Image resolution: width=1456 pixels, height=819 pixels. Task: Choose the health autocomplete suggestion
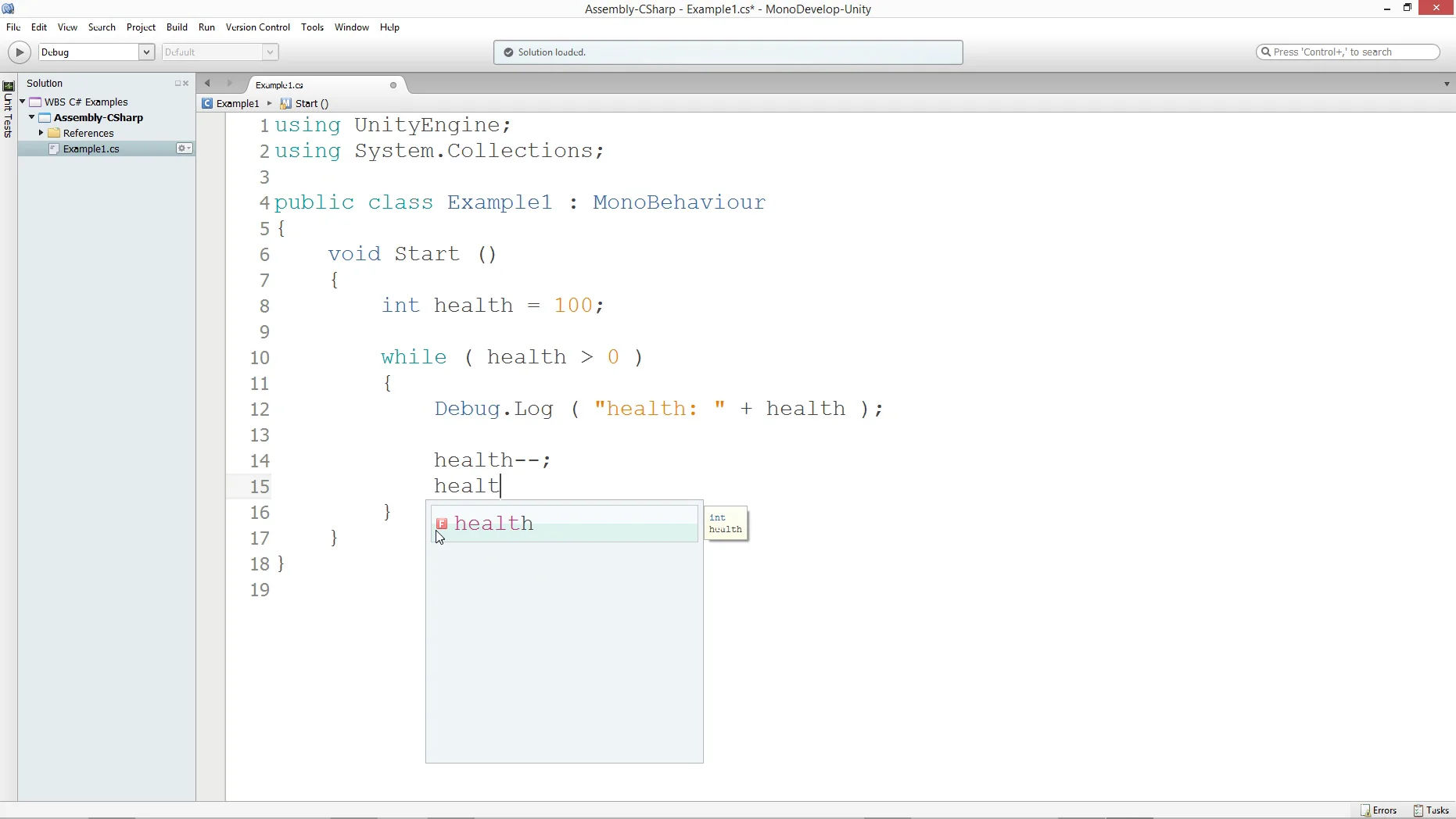click(x=565, y=524)
